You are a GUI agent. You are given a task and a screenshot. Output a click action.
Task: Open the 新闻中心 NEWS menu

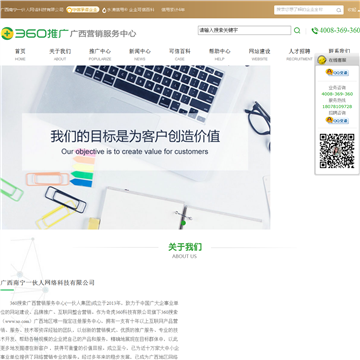[x=140, y=54]
